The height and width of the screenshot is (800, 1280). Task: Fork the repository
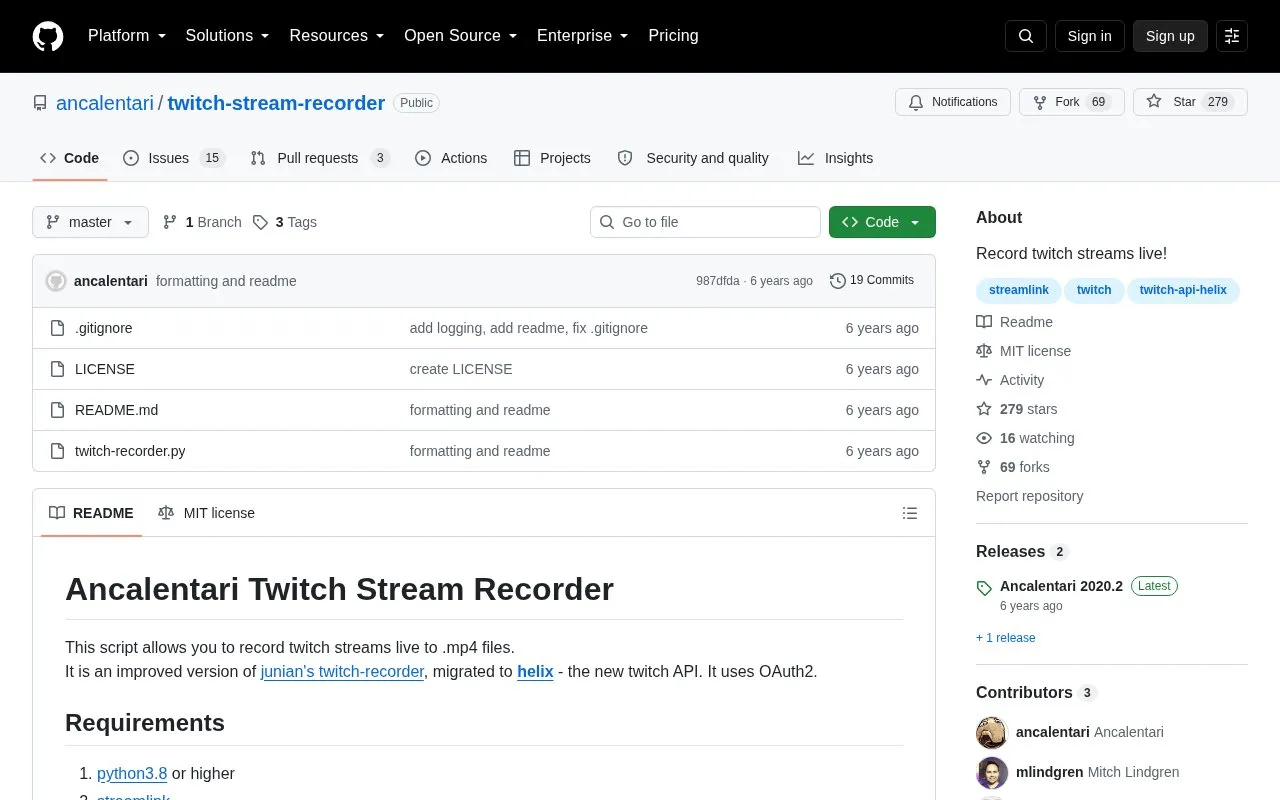[x=1072, y=102]
